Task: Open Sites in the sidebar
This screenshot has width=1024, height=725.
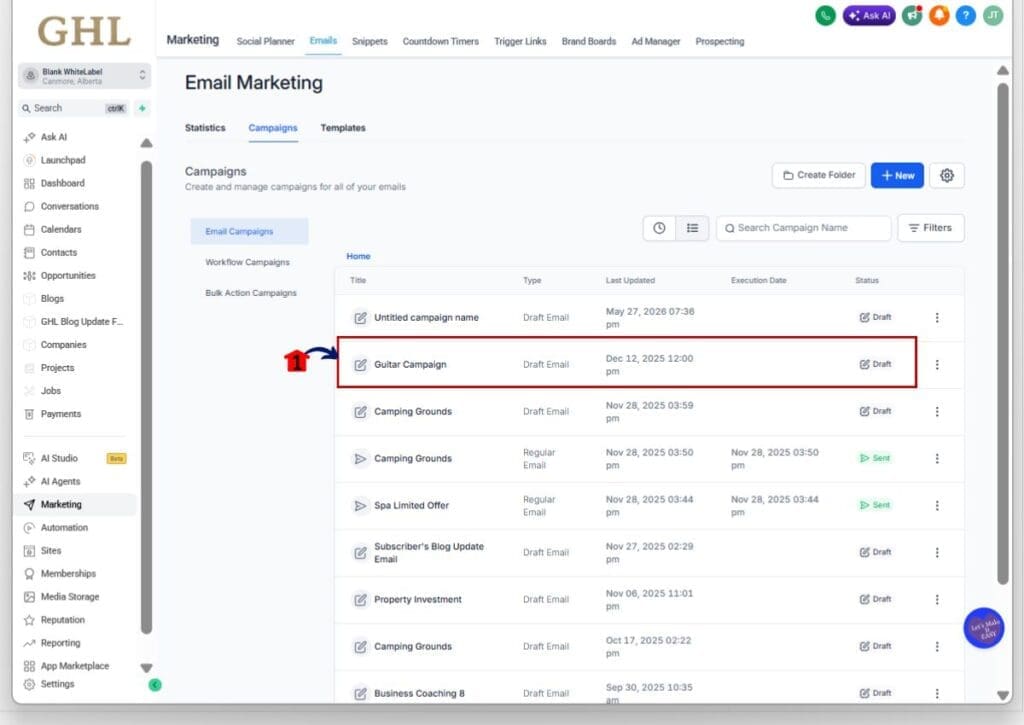Action: pos(51,551)
